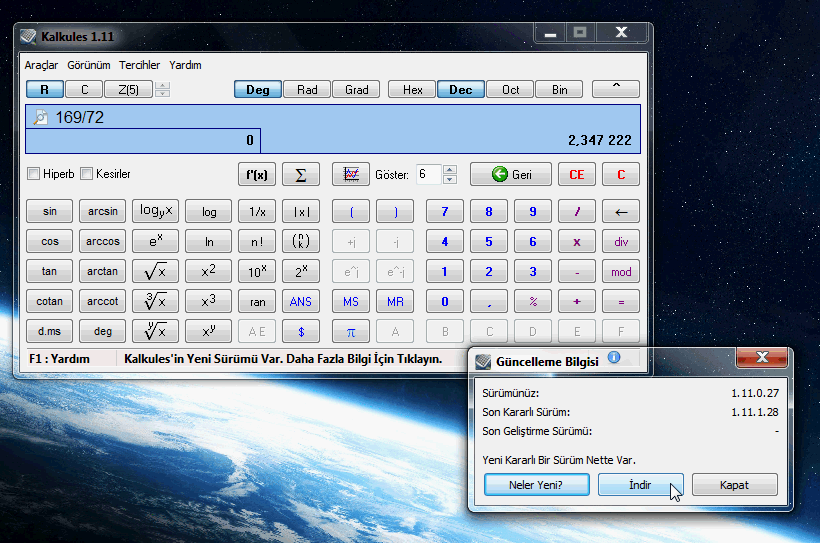Click the MR memory recall button
820x543 pixels.
click(x=395, y=301)
